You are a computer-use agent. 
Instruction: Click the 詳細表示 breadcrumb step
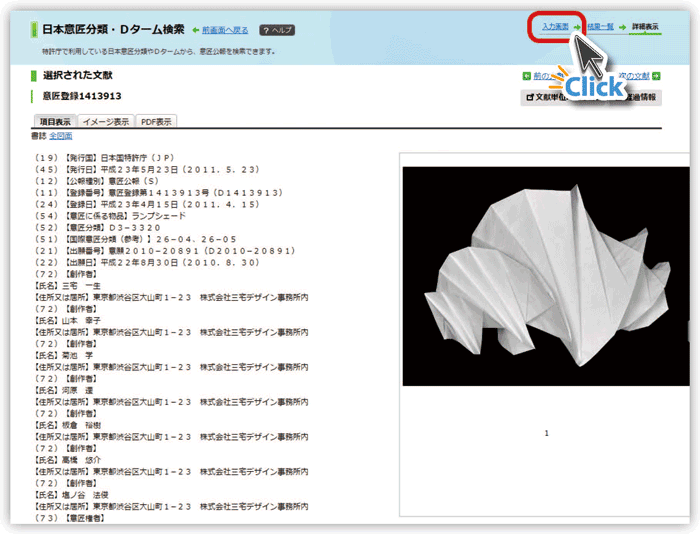(644, 26)
